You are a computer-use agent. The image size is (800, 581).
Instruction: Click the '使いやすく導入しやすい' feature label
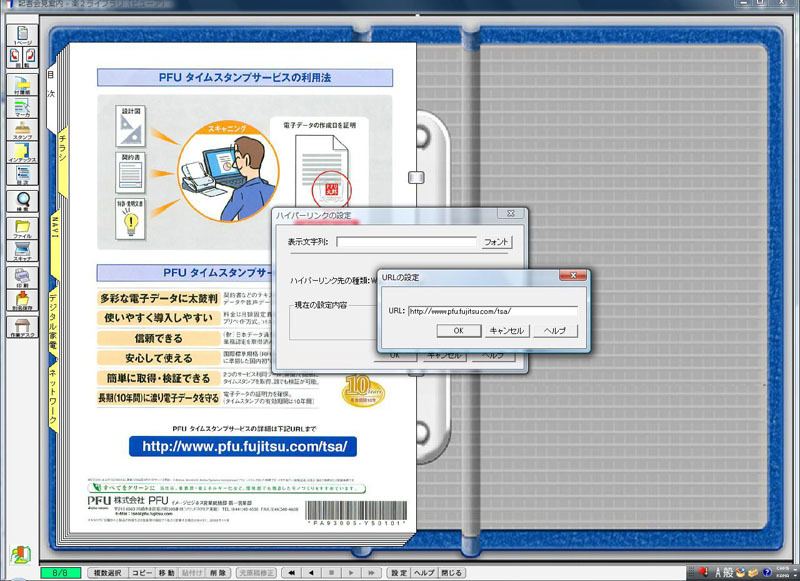click(x=158, y=318)
